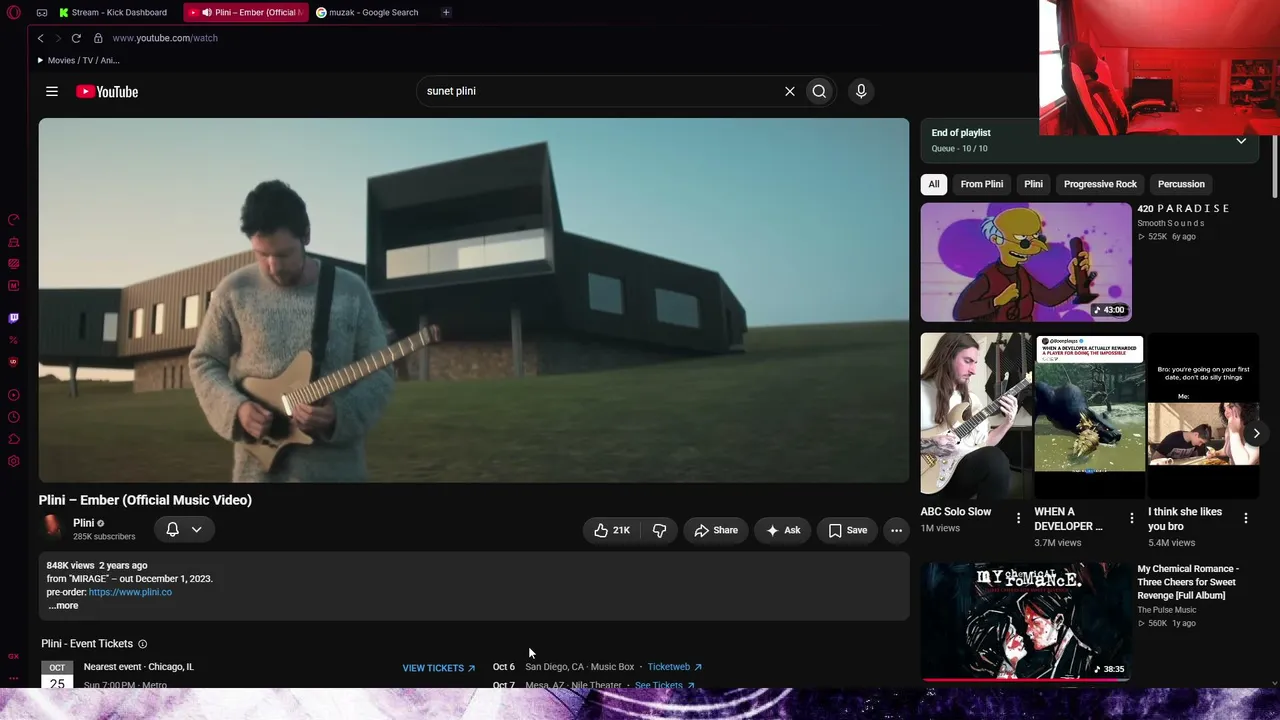
Task: Open My Chemical Romance album thumbnail
Action: pyautogui.click(x=1026, y=621)
